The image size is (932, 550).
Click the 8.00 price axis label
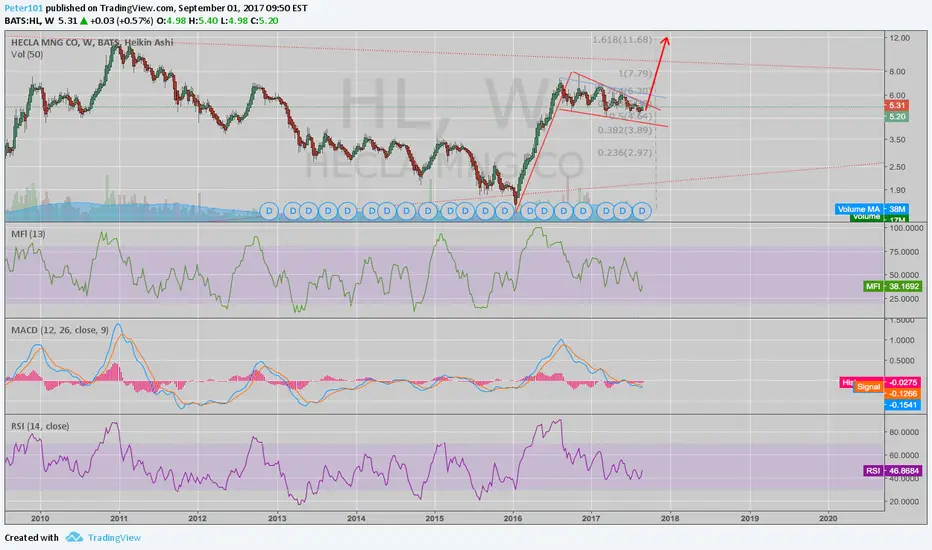897,72
